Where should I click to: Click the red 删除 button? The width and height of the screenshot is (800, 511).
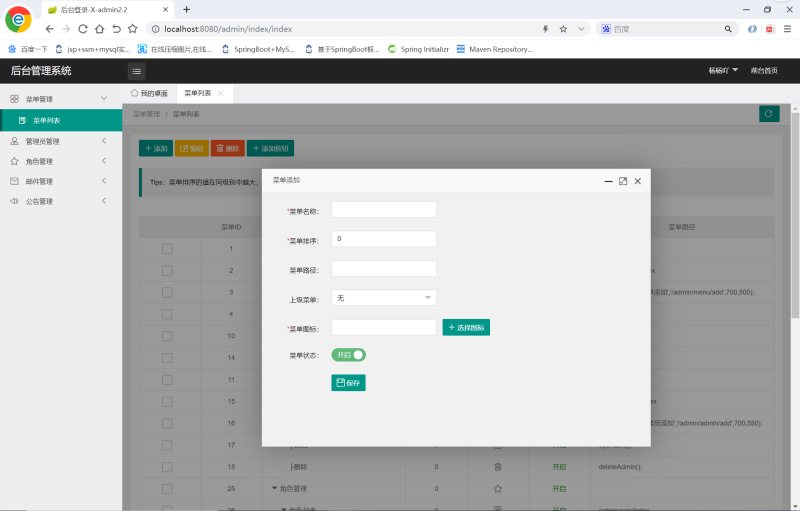click(228, 148)
